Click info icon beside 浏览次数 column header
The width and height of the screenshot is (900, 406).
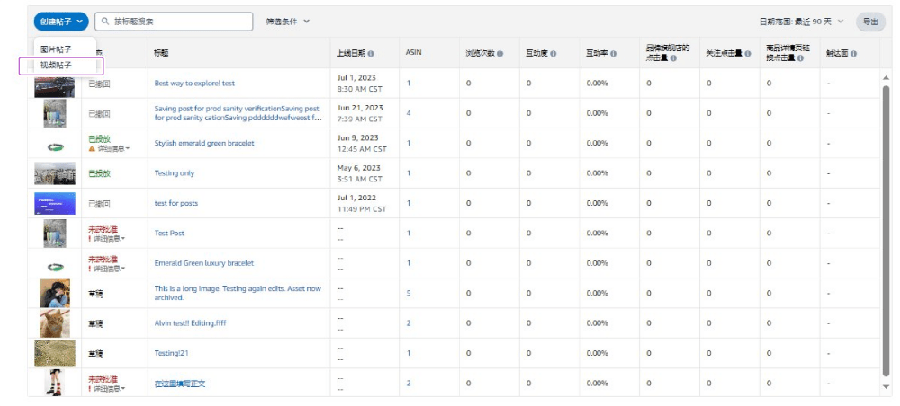(x=500, y=53)
